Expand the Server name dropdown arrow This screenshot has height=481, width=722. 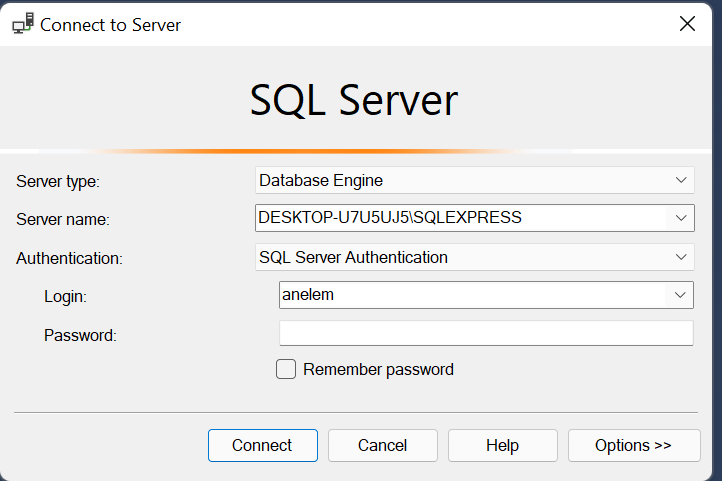tap(681, 217)
